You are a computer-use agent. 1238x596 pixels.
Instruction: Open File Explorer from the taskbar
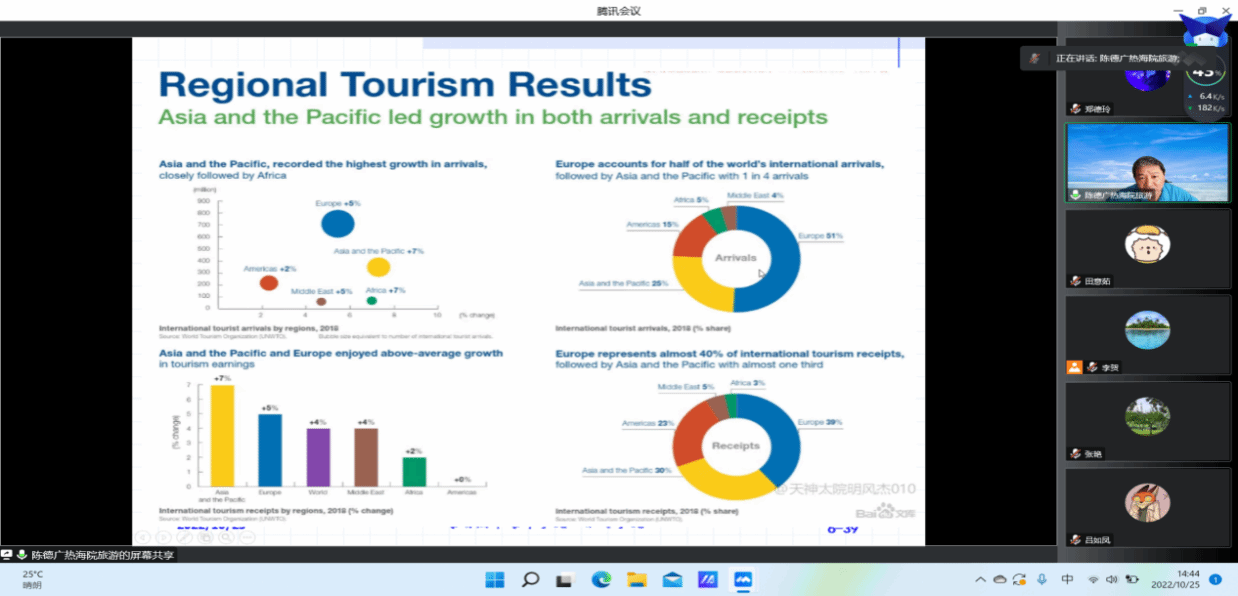tap(637, 579)
